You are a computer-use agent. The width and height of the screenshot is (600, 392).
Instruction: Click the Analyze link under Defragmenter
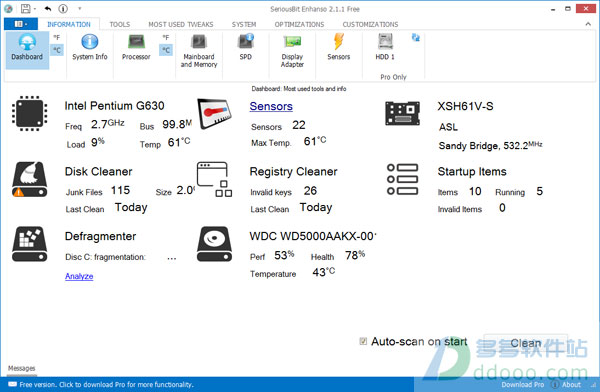point(79,276)
